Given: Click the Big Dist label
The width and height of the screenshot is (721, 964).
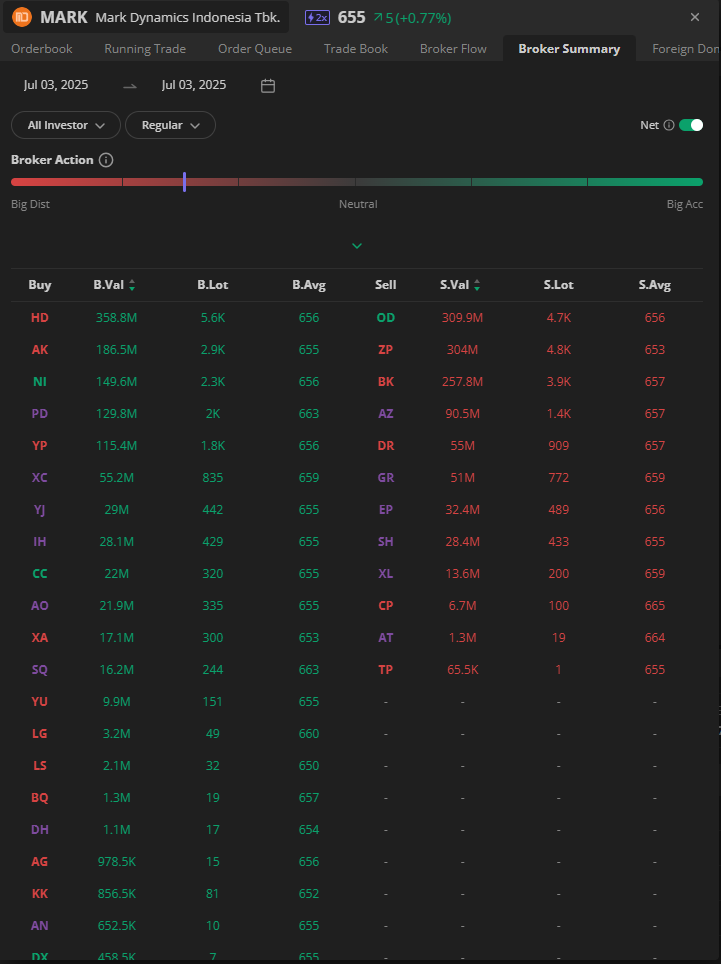Looking at the screenshot, I should tap(30, 204).
